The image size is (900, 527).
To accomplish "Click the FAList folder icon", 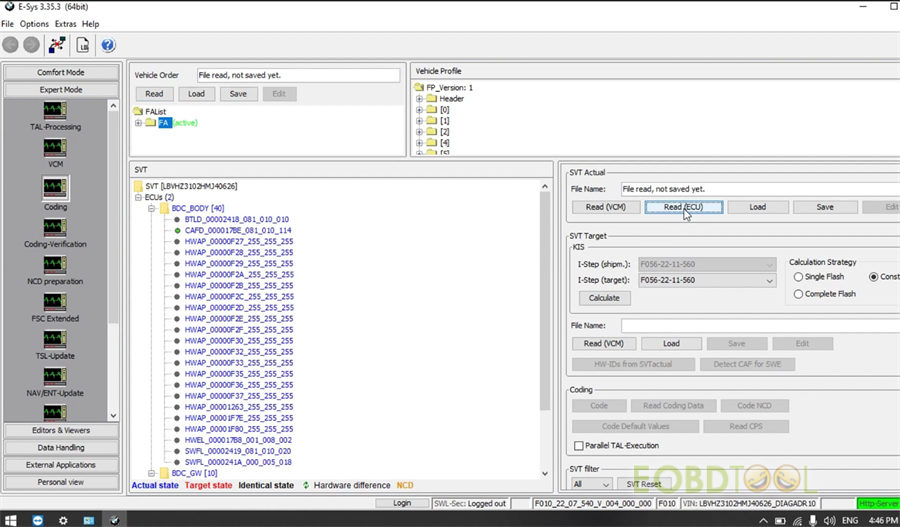I will tap(138, 111).
